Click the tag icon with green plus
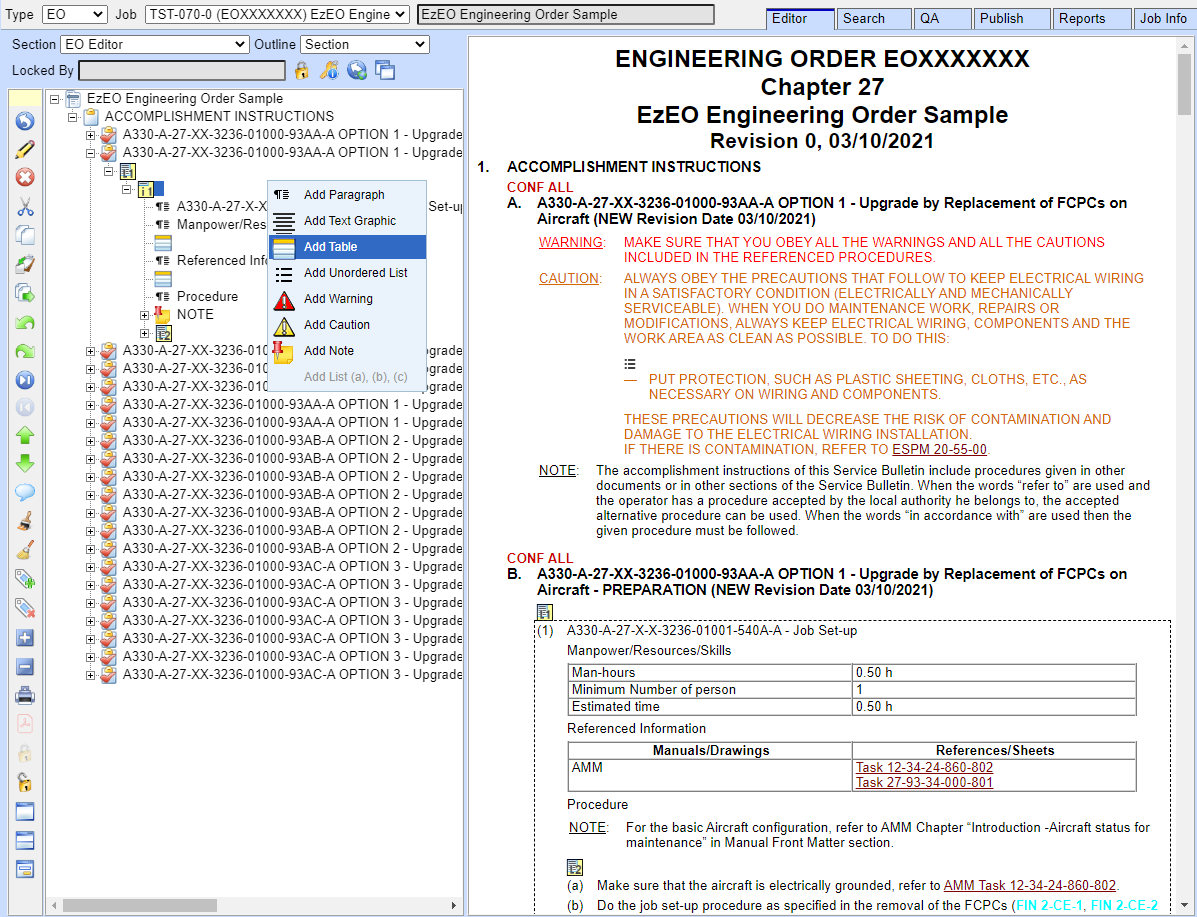This screenshot has height=917, width=1197. [x=25, y=580]
